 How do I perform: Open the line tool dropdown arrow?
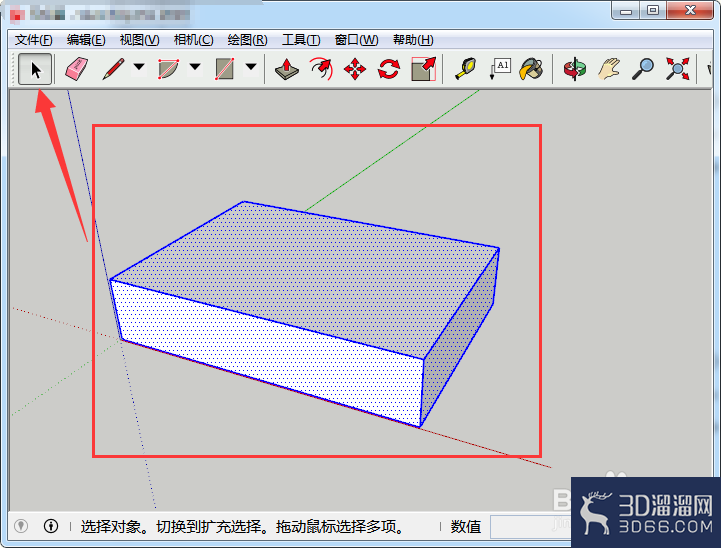pyautogui.click(x=139, y=67)
